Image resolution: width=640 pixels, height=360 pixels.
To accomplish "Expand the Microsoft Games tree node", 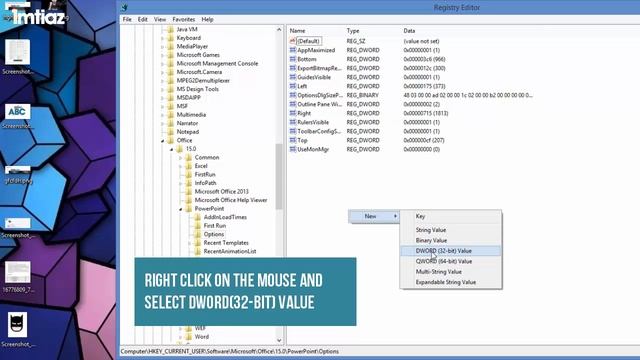I will 163,55.
